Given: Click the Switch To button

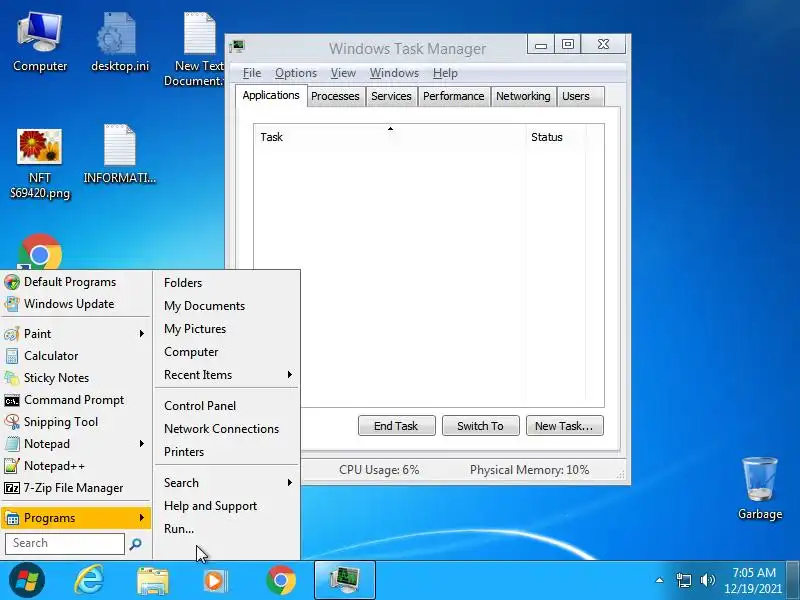Looking at the screenshot, I should 480,426.
